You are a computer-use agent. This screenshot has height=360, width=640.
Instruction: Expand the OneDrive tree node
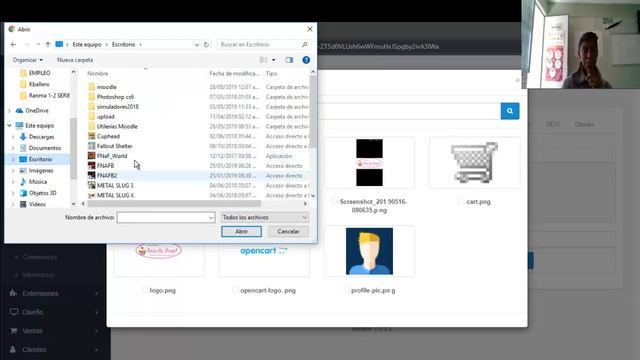coord(9,111)
